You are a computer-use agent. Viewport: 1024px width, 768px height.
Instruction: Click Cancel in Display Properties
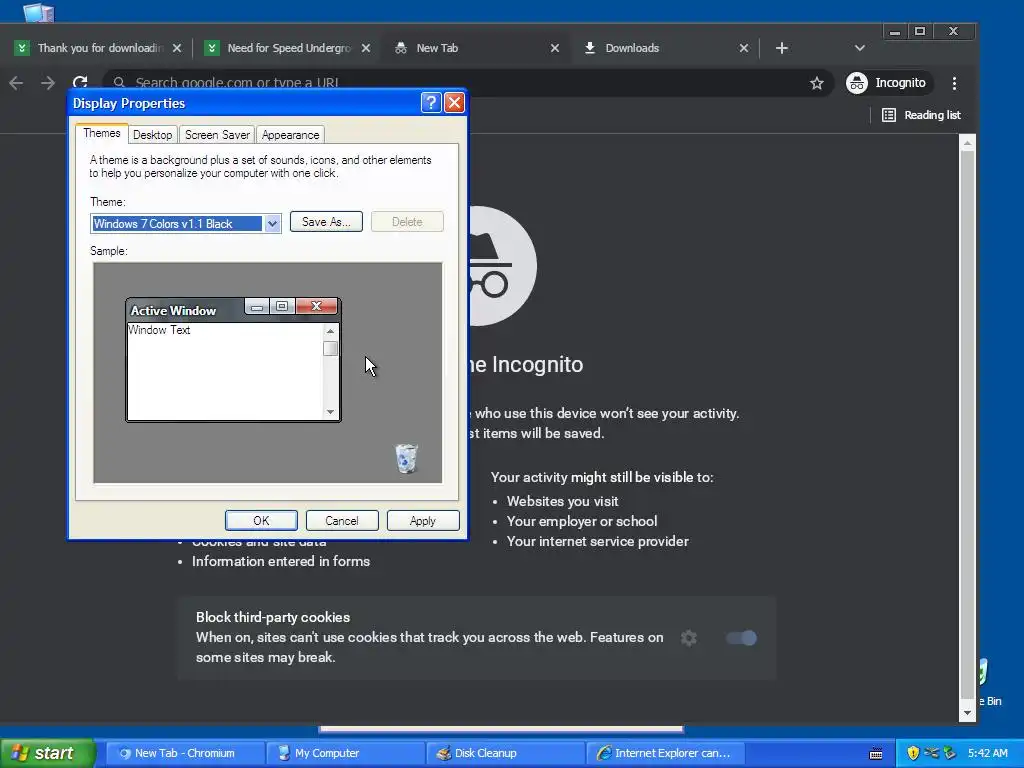342,520
